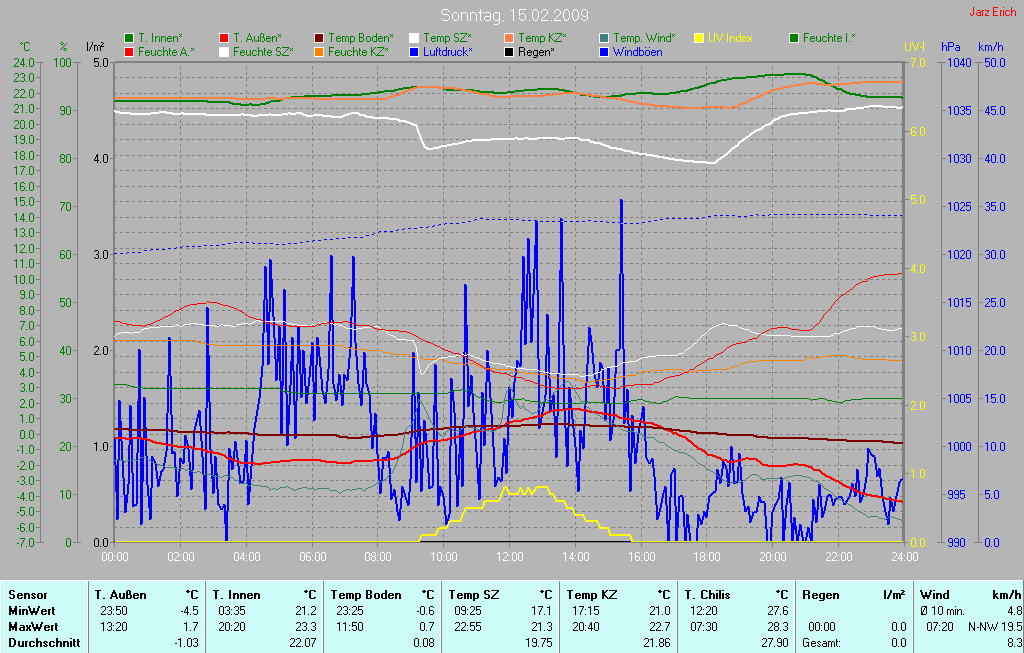Select the Temp Boden* legend label

tap(361, 39)
